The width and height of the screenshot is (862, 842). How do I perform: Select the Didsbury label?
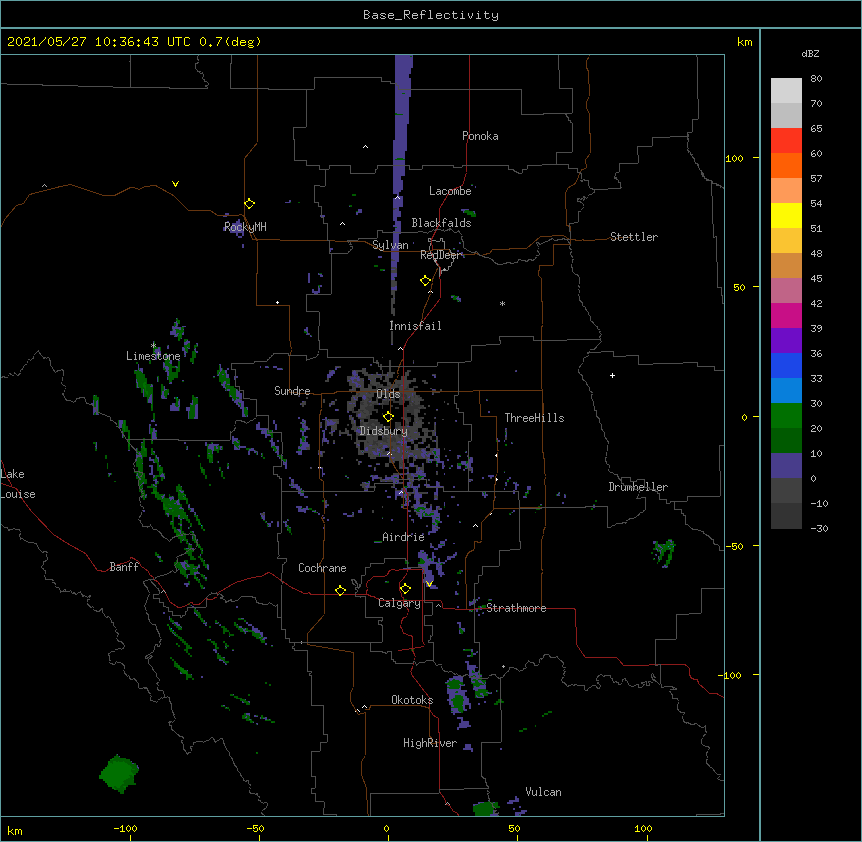[x=383, y=431]
